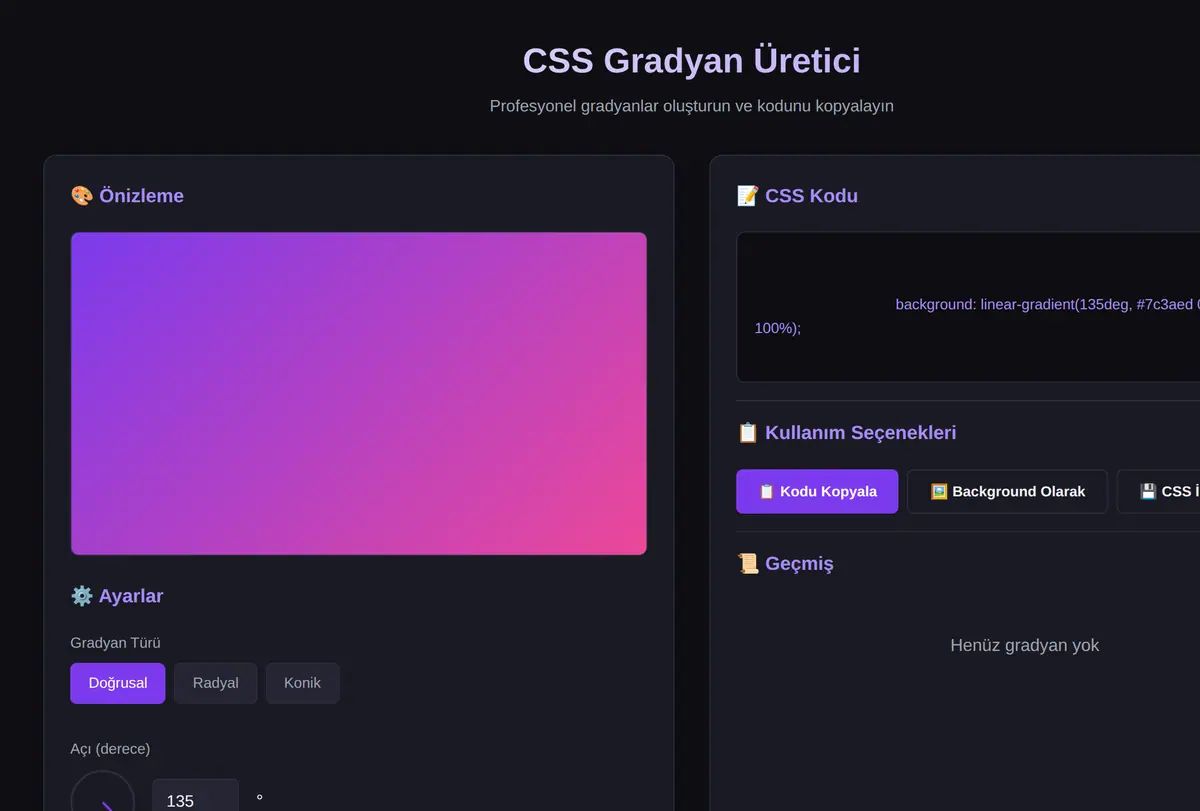Click the Henüz gradyan yok text
Screen dimensions: 1200x811
click(x=1024, y=645)
